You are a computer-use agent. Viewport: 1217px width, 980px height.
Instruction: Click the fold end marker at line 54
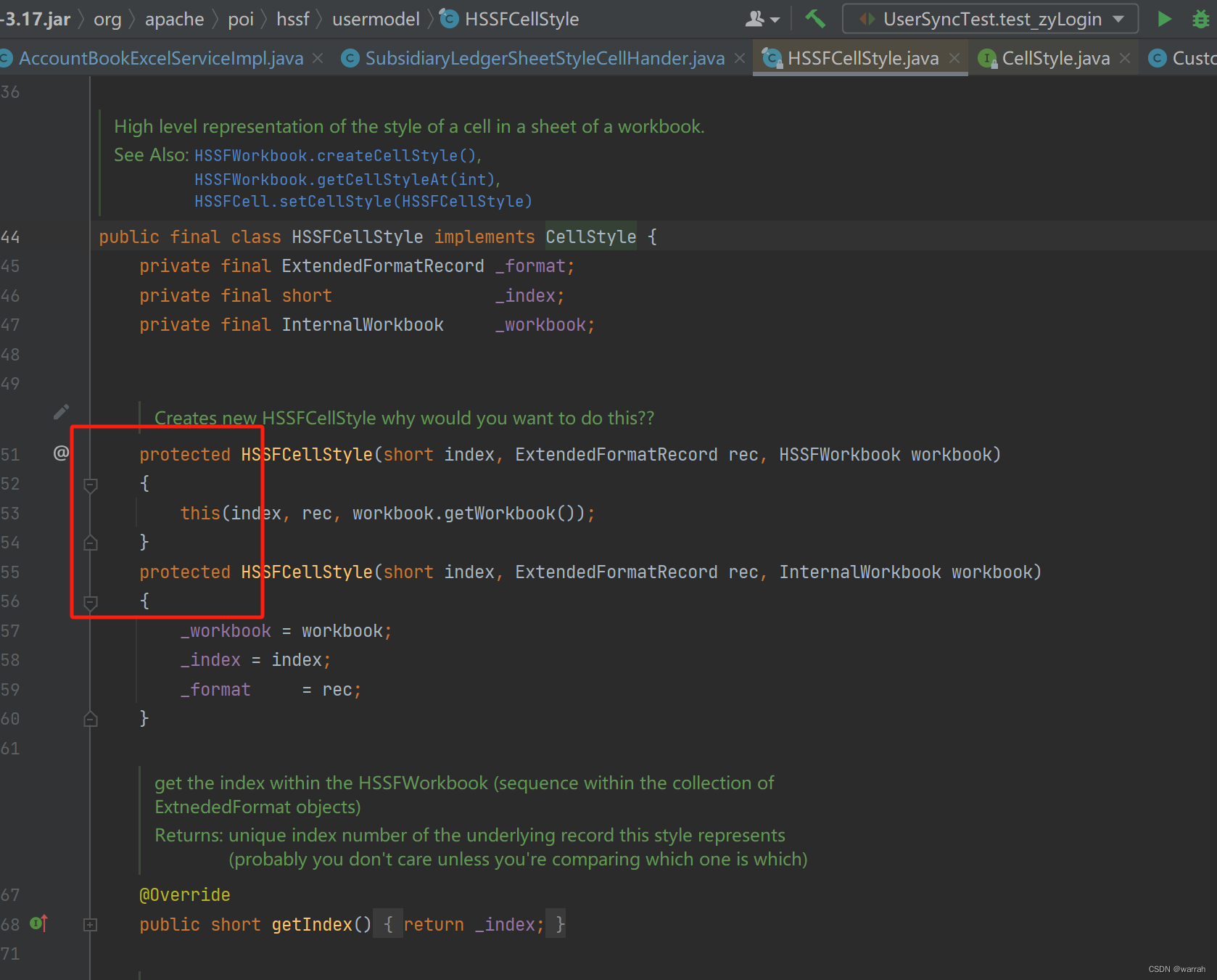click(x=91, y=543)
